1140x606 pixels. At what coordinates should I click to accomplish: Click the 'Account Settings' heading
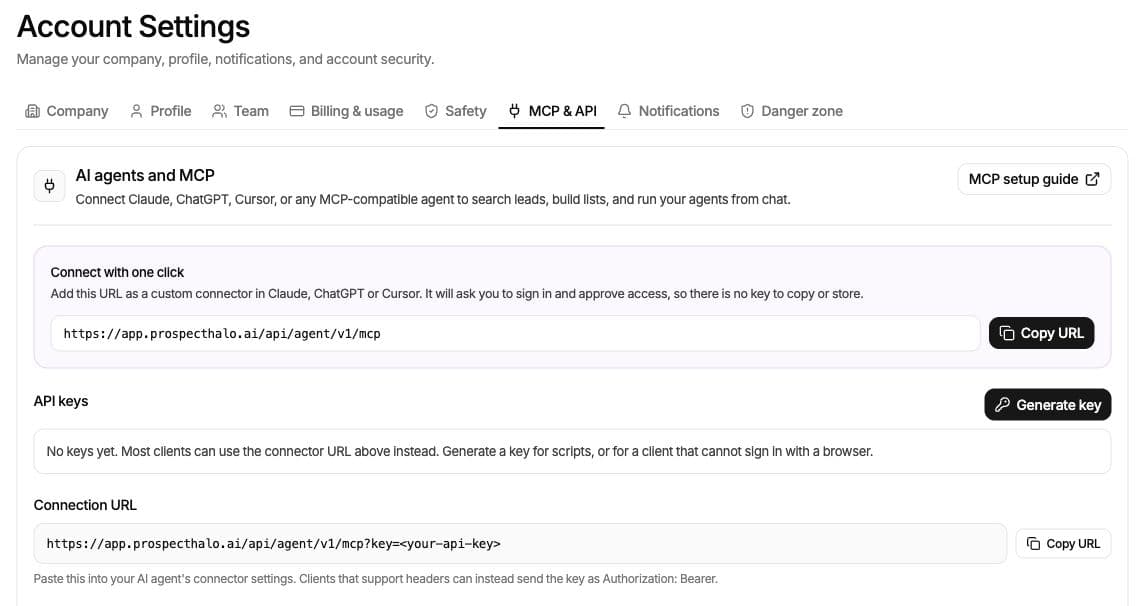point(134,26)
